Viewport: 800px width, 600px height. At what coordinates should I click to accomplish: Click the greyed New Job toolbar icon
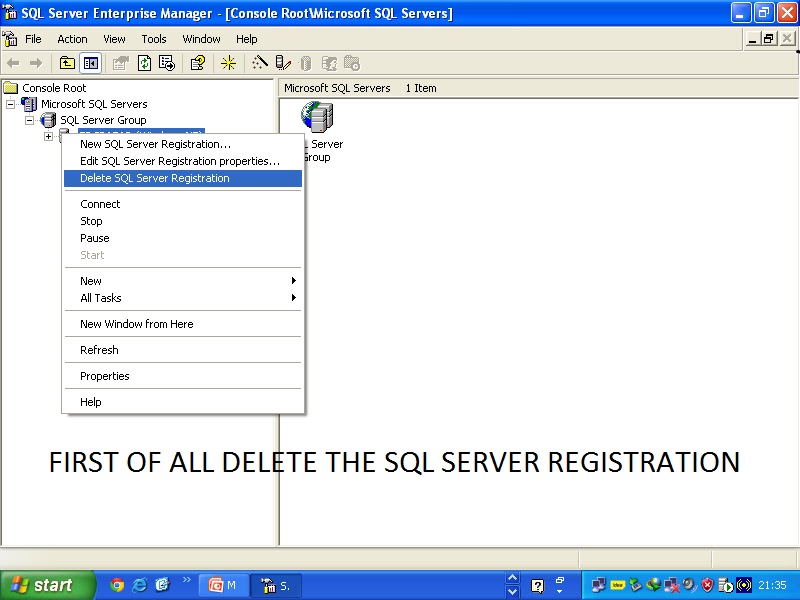coord(352,63)
